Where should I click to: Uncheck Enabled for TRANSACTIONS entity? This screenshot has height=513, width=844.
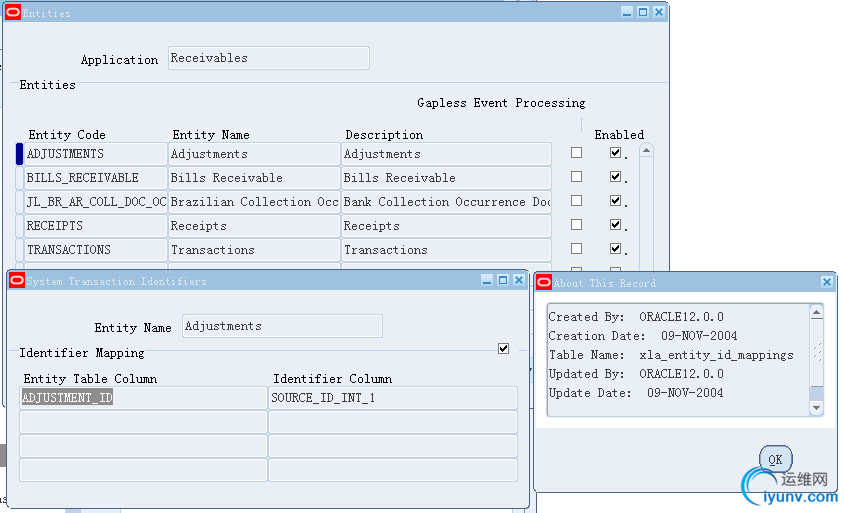(616, 249)
